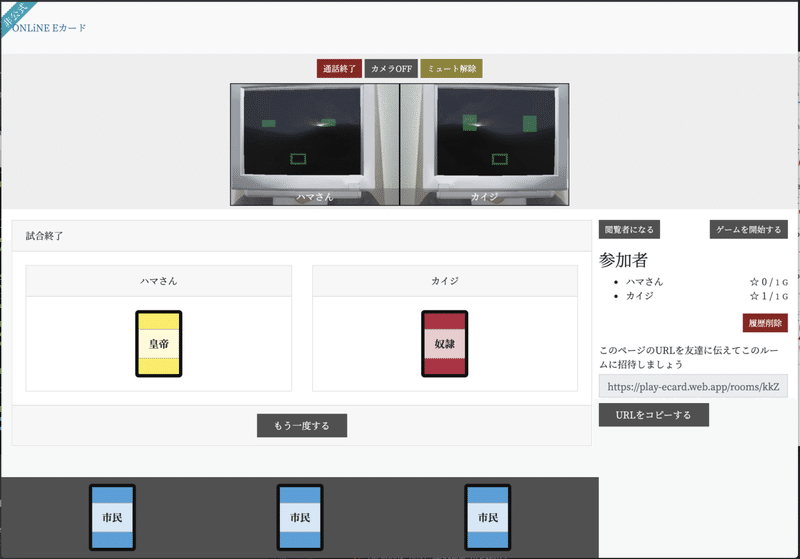Click the 通話終了 end call button
The width and height of the screenshot is (800, 559).
(x=339, y=68)
